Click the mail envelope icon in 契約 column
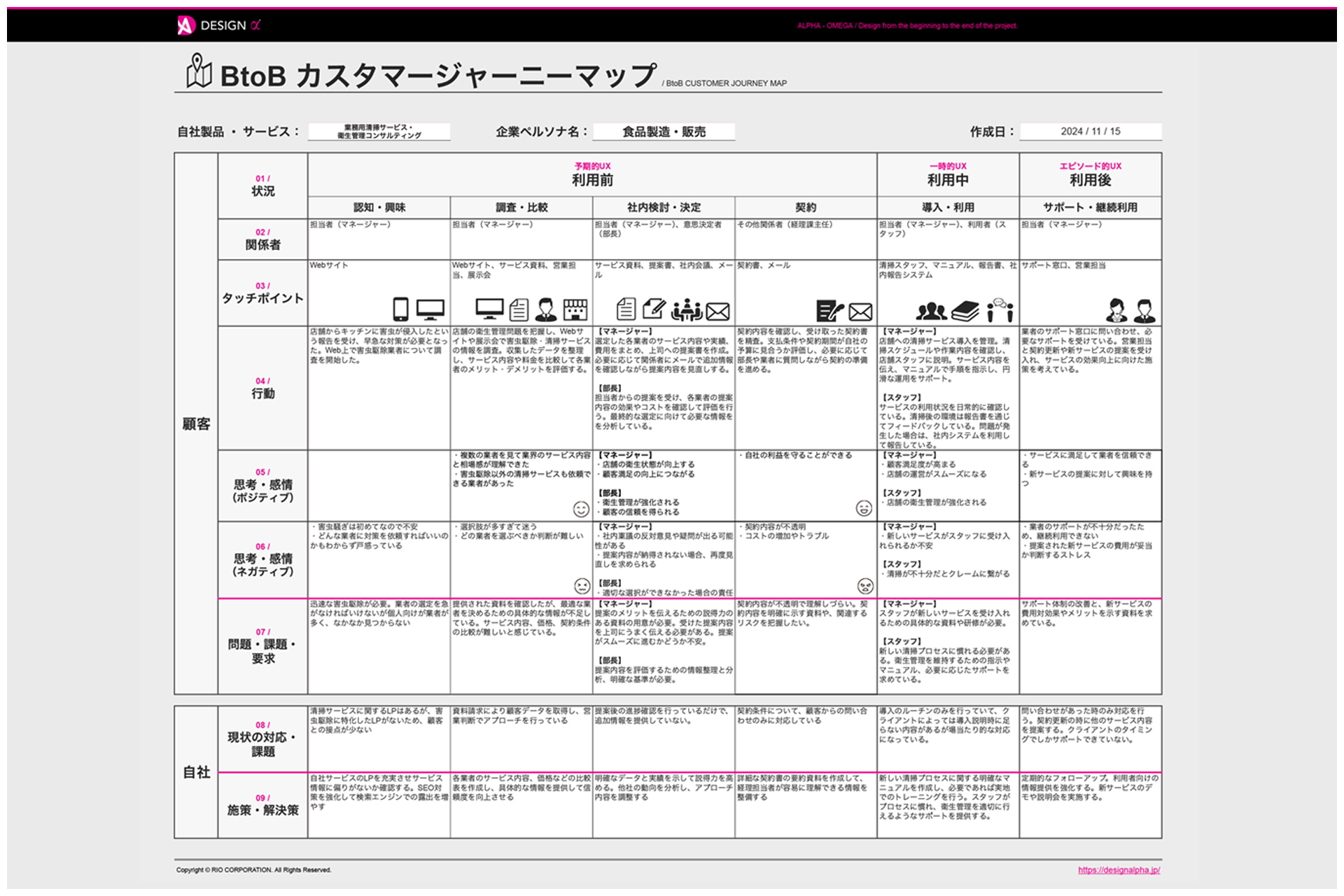This screenshot has height=896, width=1344. pos(860,311)
